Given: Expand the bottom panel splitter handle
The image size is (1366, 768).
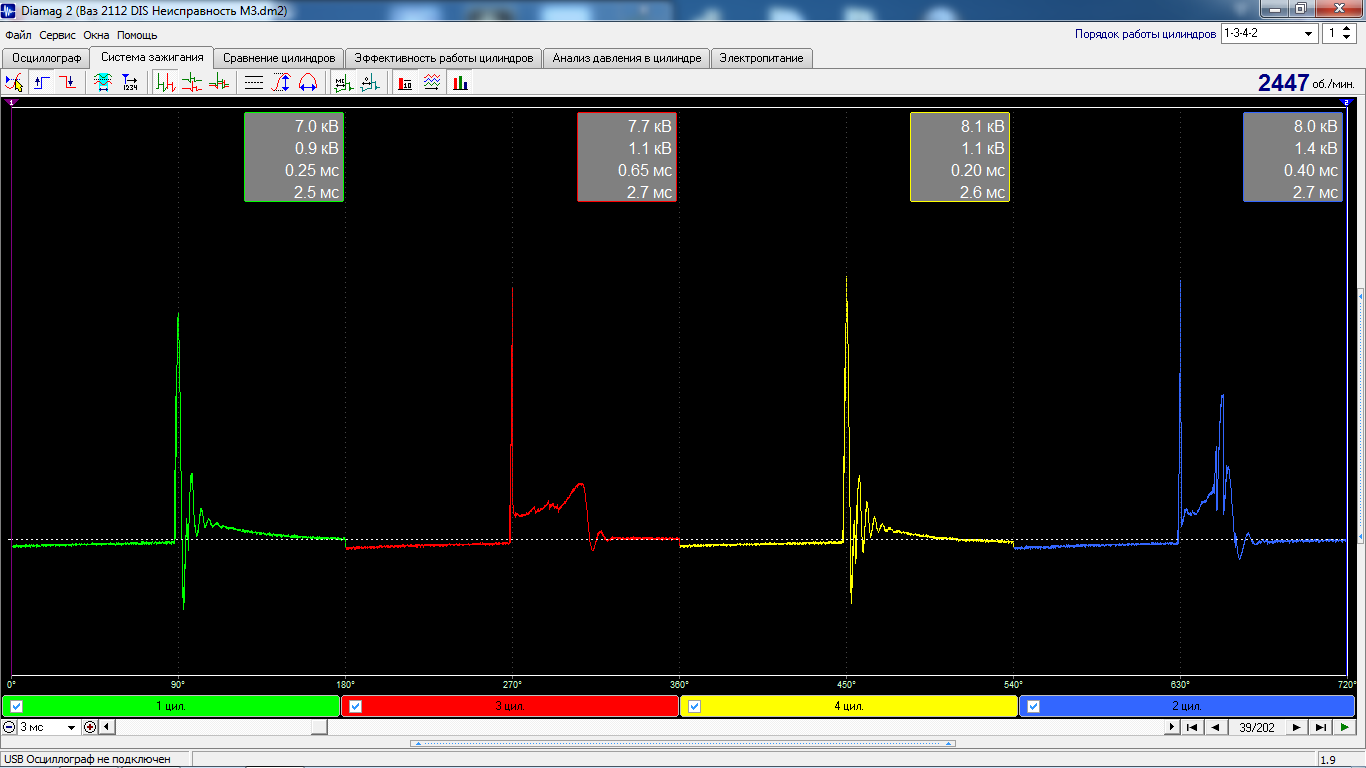Looking at the screenshot, I should (683, 743).
